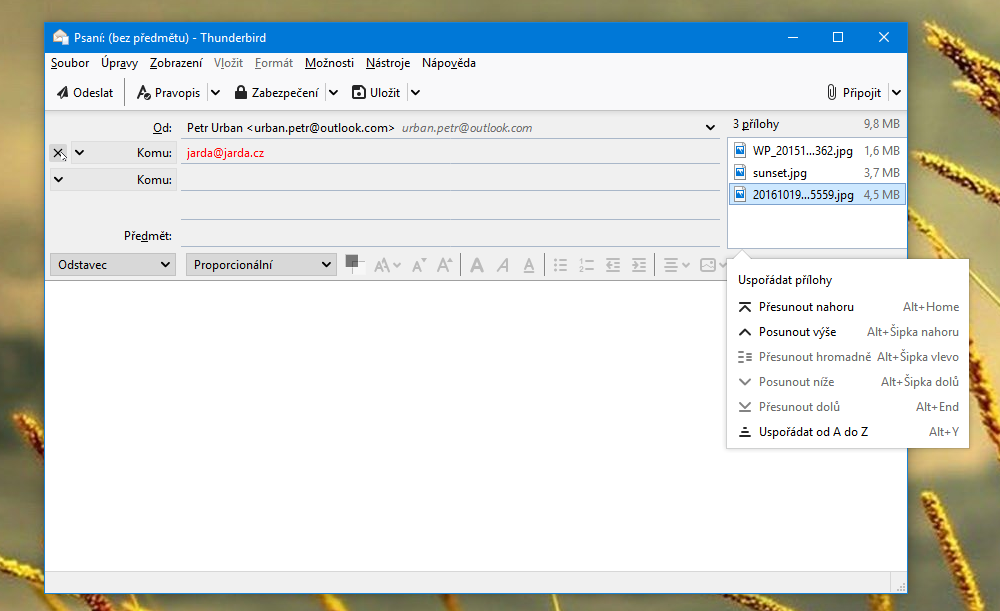Apply bulleted list

[x=561, y=265]
